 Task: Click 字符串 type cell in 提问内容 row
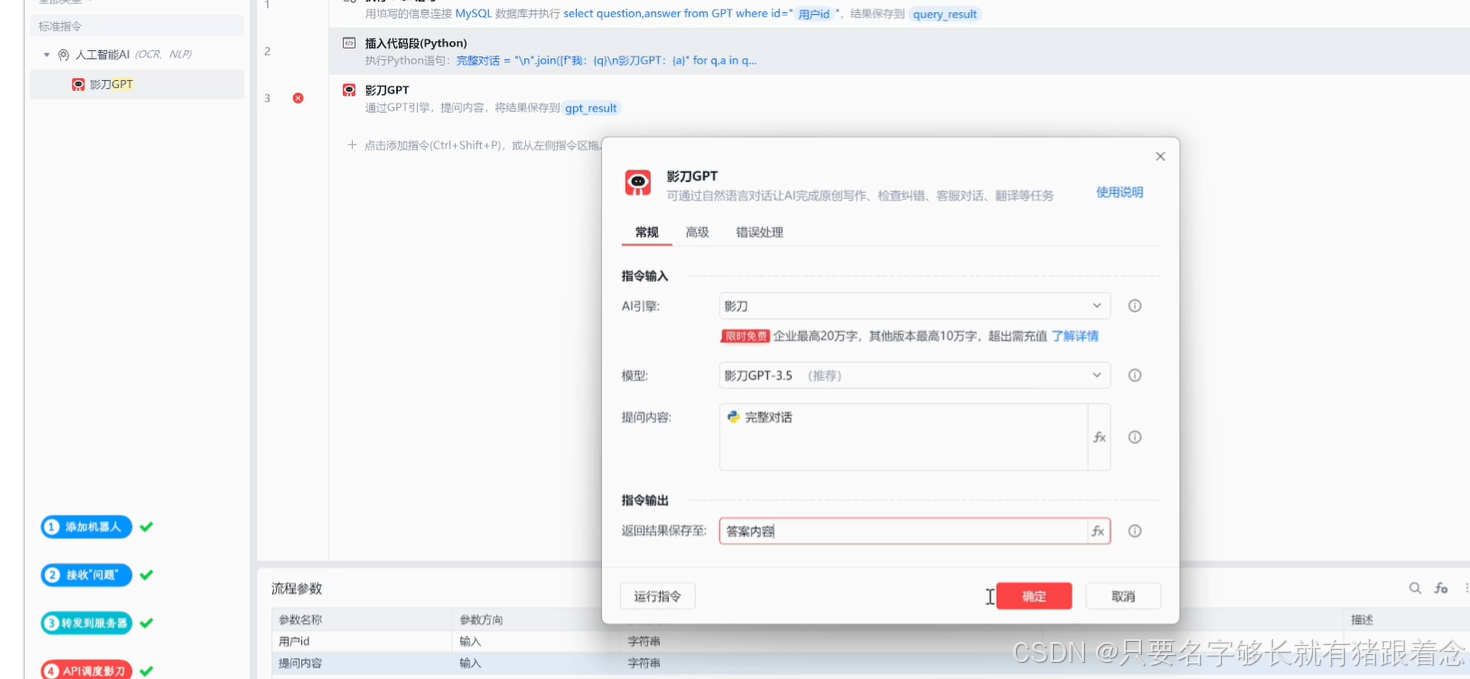click(644, 664)
